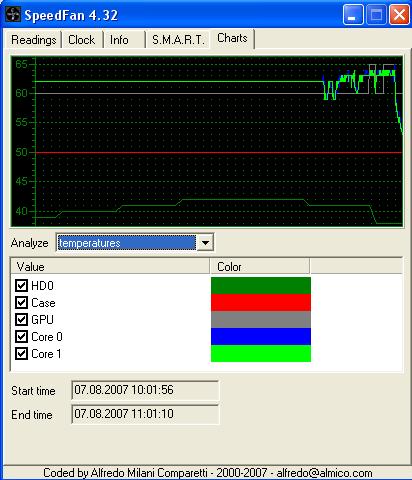Click the bright green Core 1 swatch
This screenshot has height=480, width=412.
(261, 353)
